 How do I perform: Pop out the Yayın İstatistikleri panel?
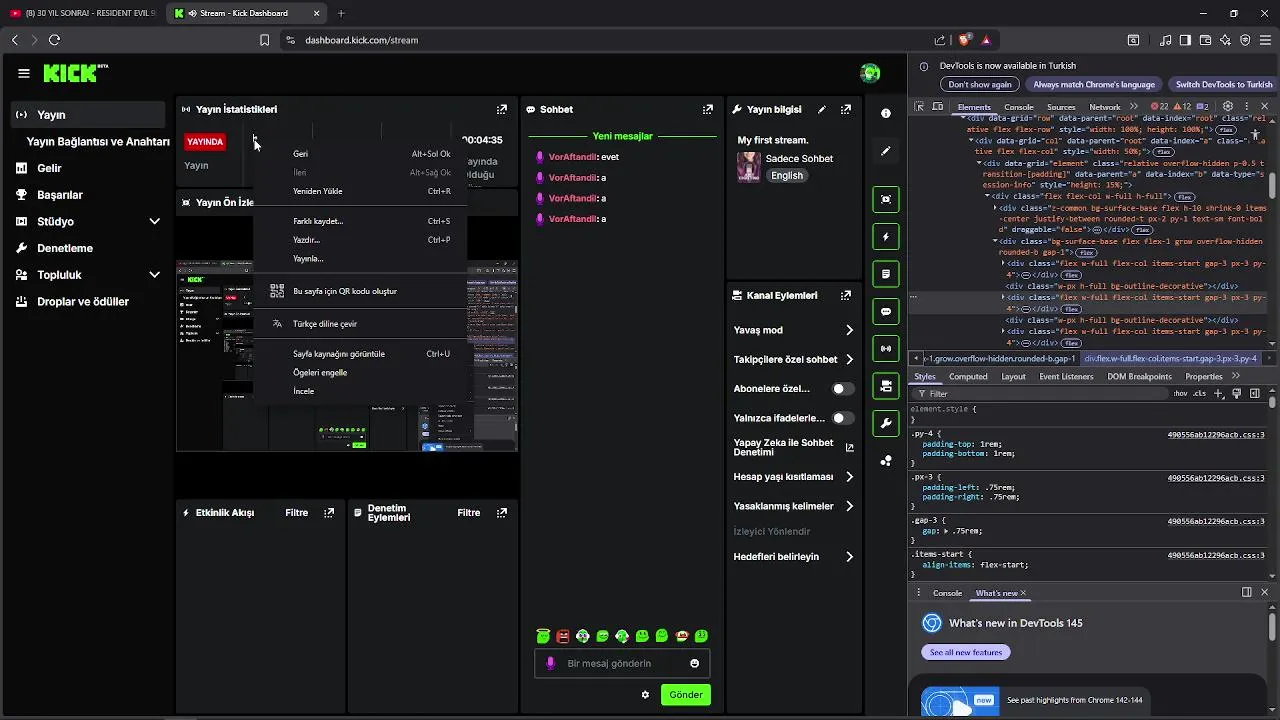click(x=502, y=109)
